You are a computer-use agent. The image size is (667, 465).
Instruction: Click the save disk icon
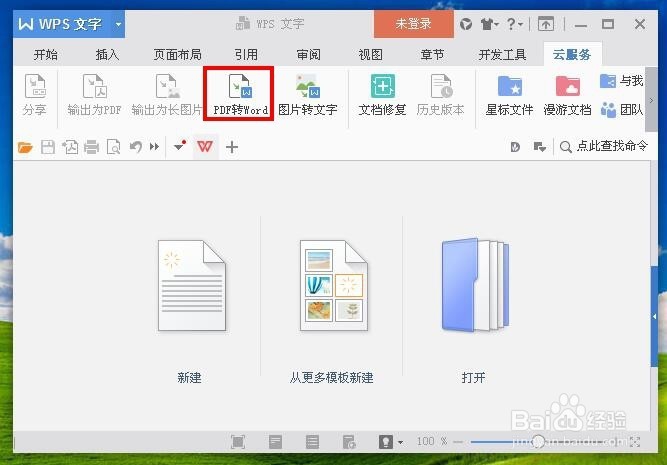pyautogui.click(x=48, y=147)
